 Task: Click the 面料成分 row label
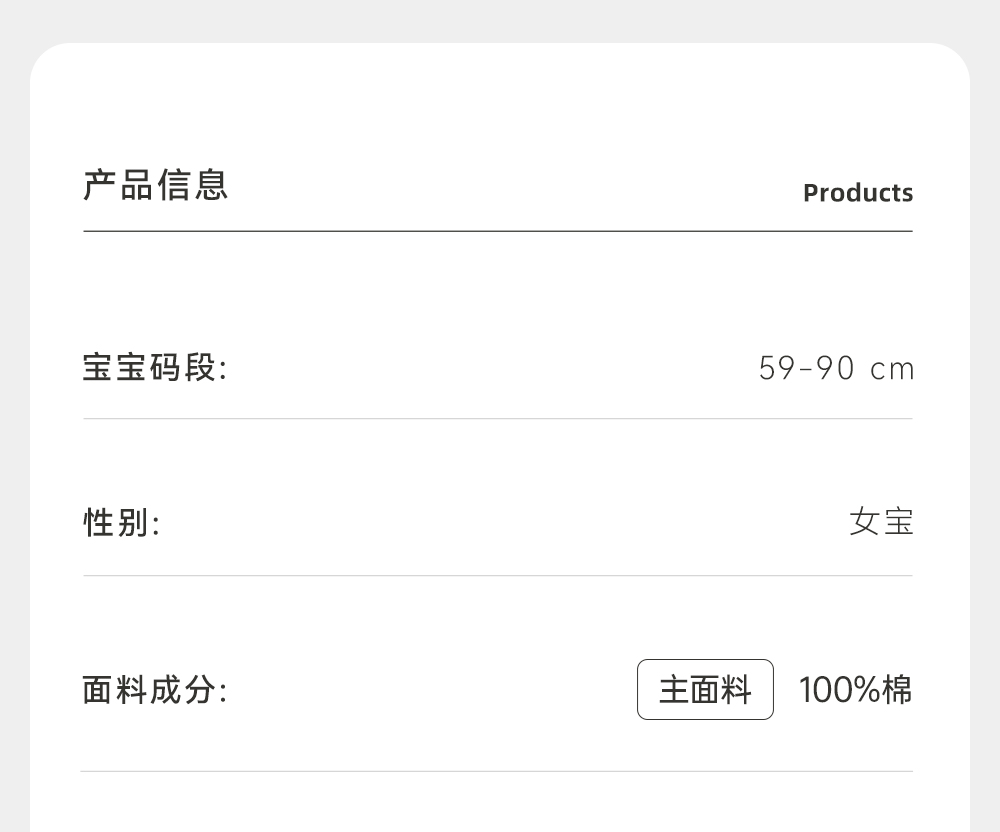(x=155, y=690)
